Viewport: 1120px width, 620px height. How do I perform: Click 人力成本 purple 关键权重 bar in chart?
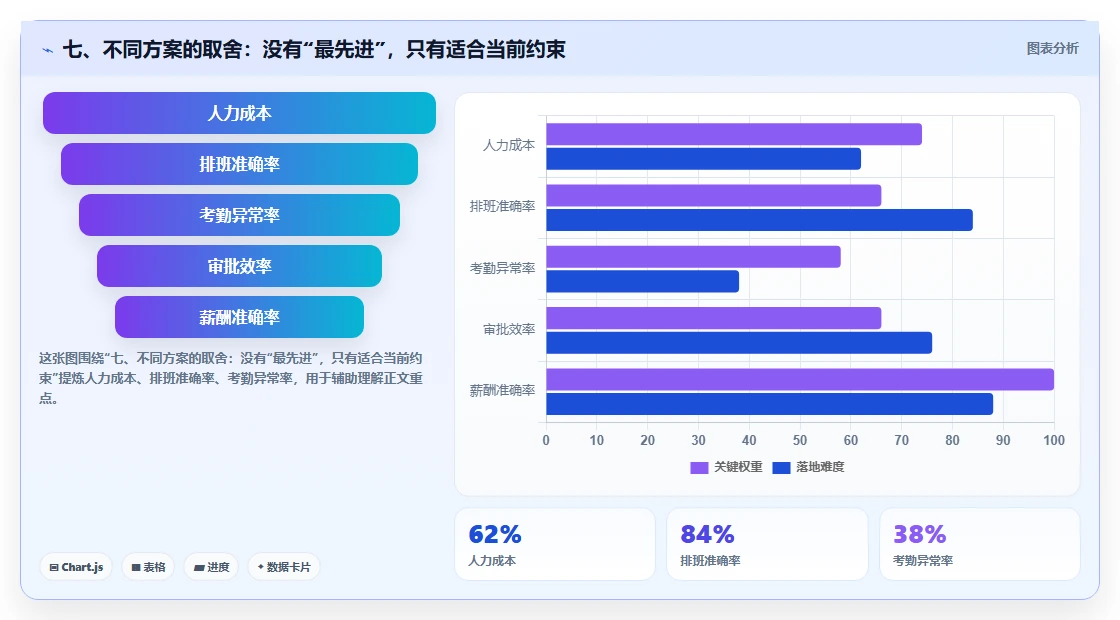(734, 134)
